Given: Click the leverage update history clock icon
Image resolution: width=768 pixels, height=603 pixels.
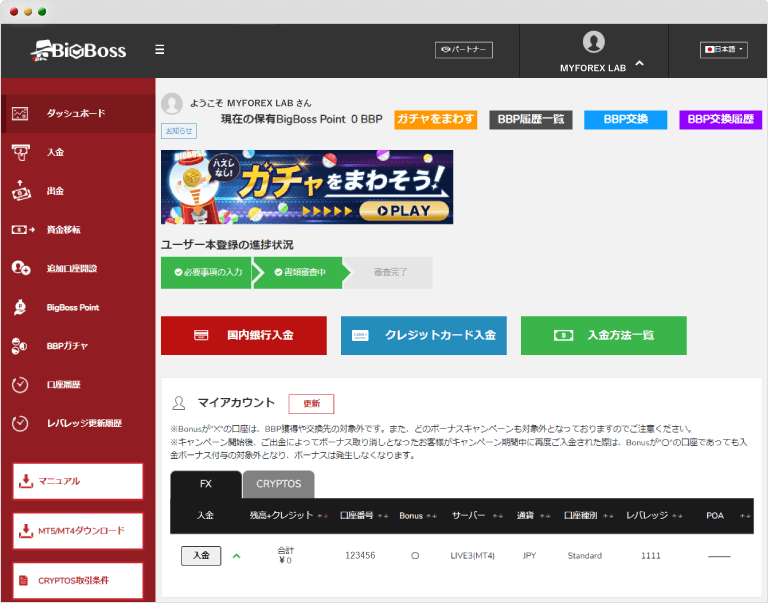Looking at the screenshot, I should click(x=20, y=423).
